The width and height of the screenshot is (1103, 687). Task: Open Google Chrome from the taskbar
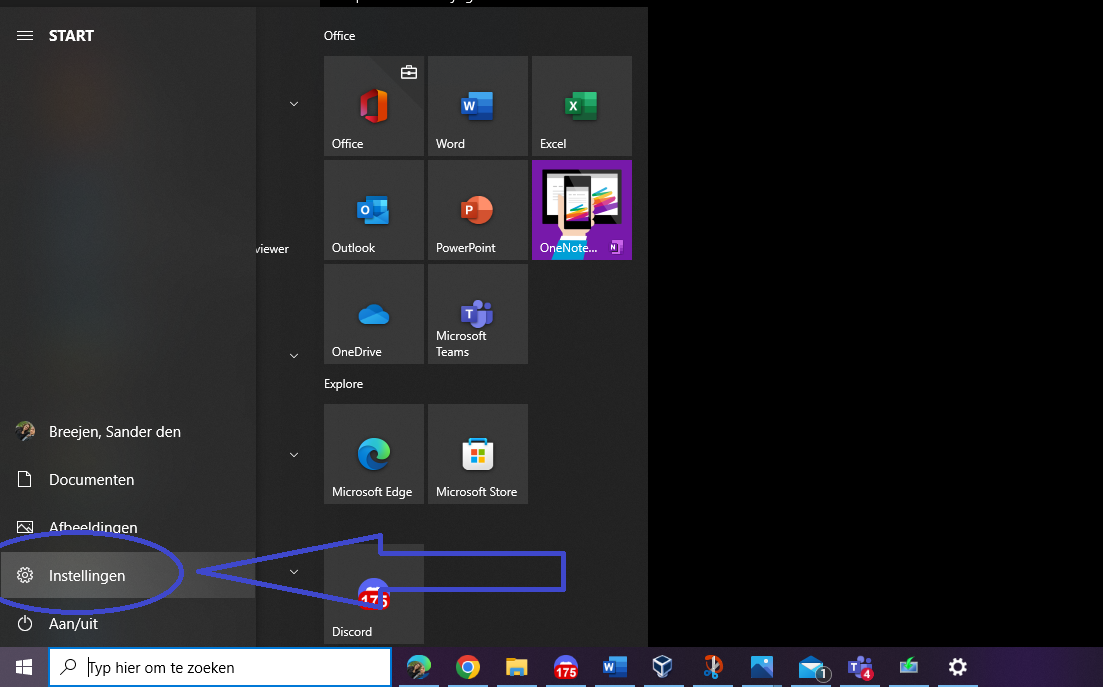tap(468, 667)
